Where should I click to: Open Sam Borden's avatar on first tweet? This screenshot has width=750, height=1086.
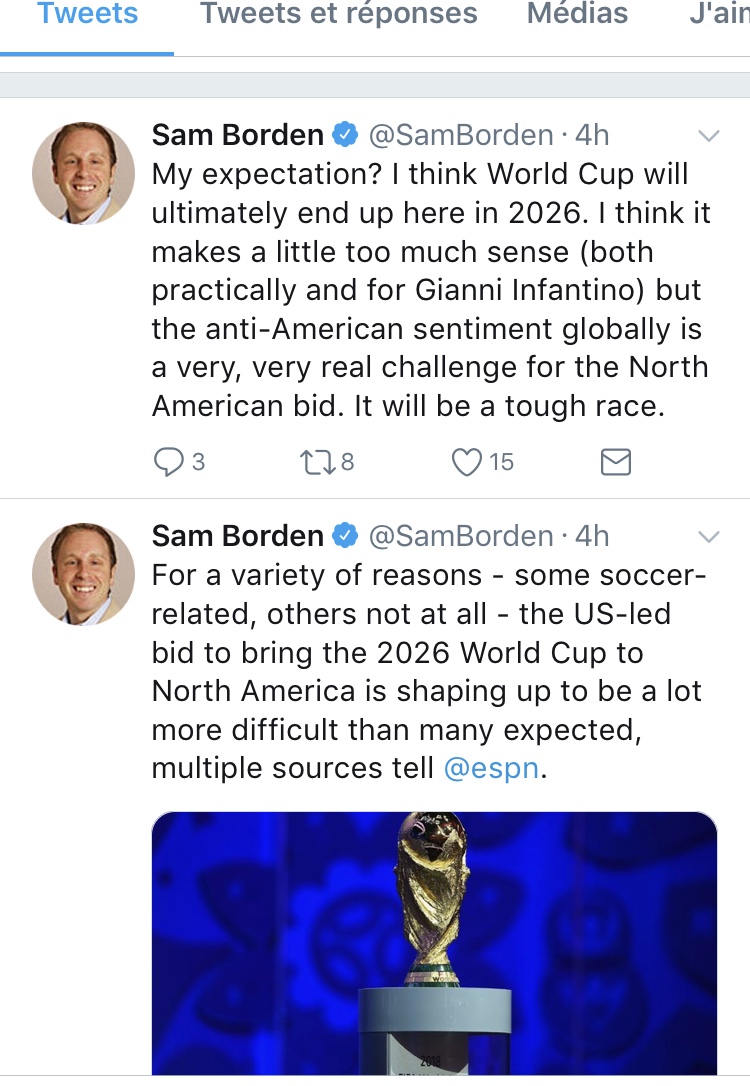click(x=84, y=173)
